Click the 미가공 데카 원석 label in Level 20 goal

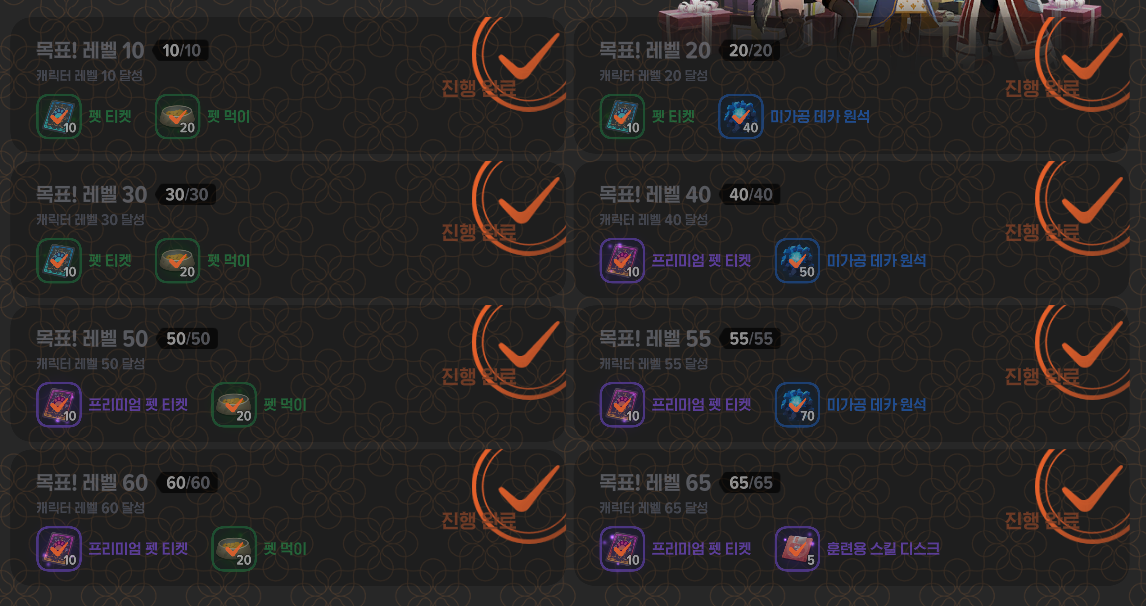click(819, 116)
